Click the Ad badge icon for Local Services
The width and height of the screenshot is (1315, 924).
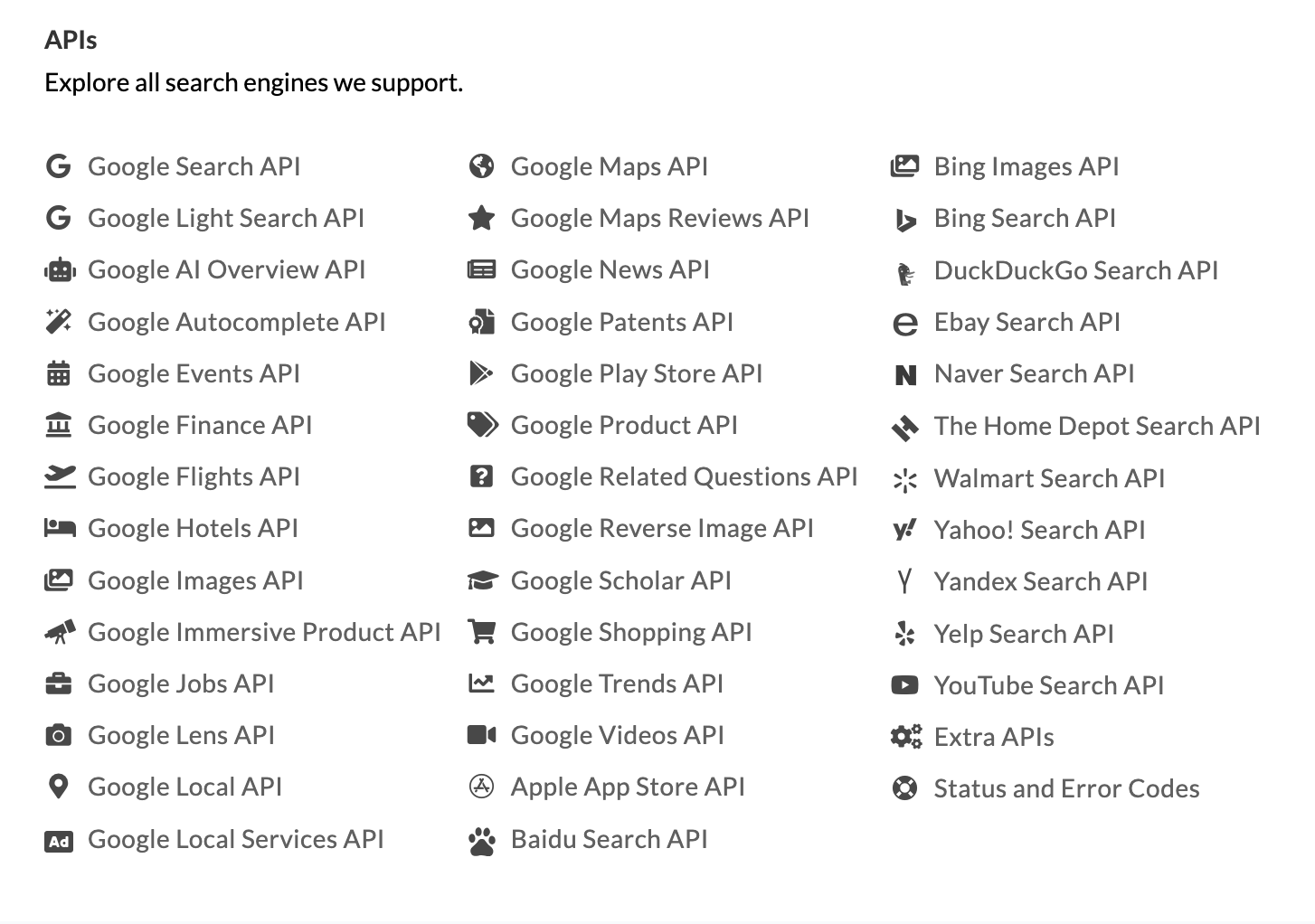(59, 842)
